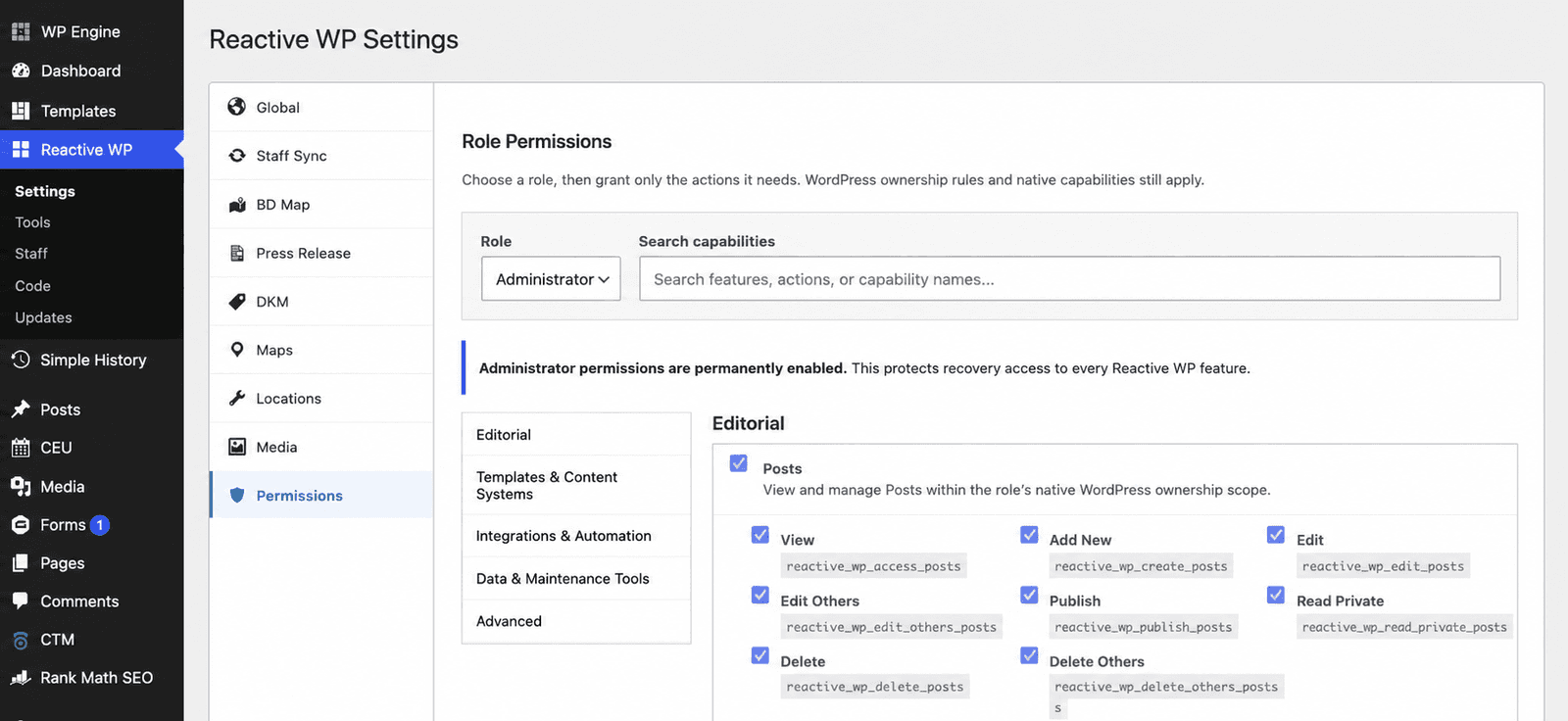Toggle the Posts feature checkbox

(739, 463)
